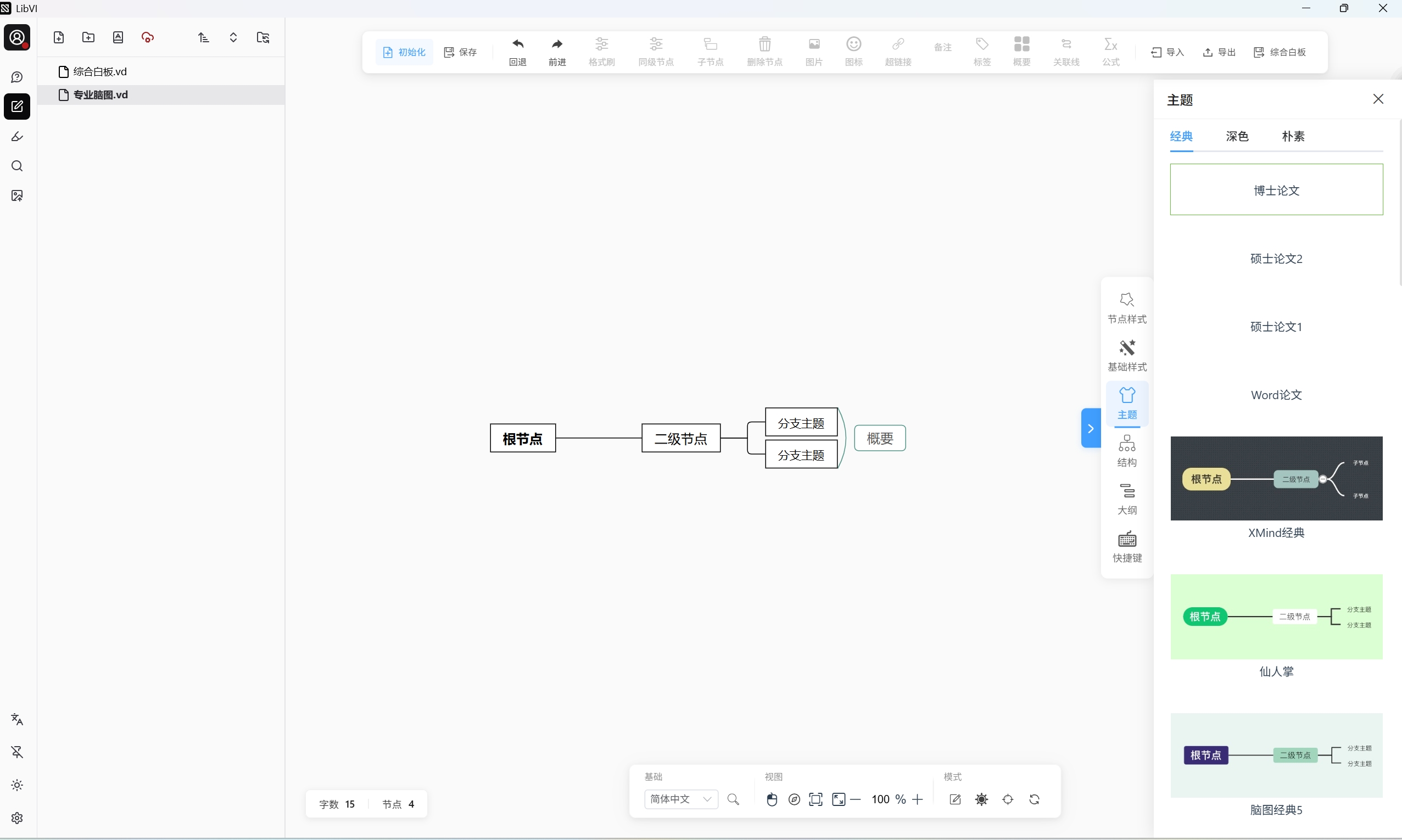
Task: Redo with the 前进 arrow
Action: point(557,52)
